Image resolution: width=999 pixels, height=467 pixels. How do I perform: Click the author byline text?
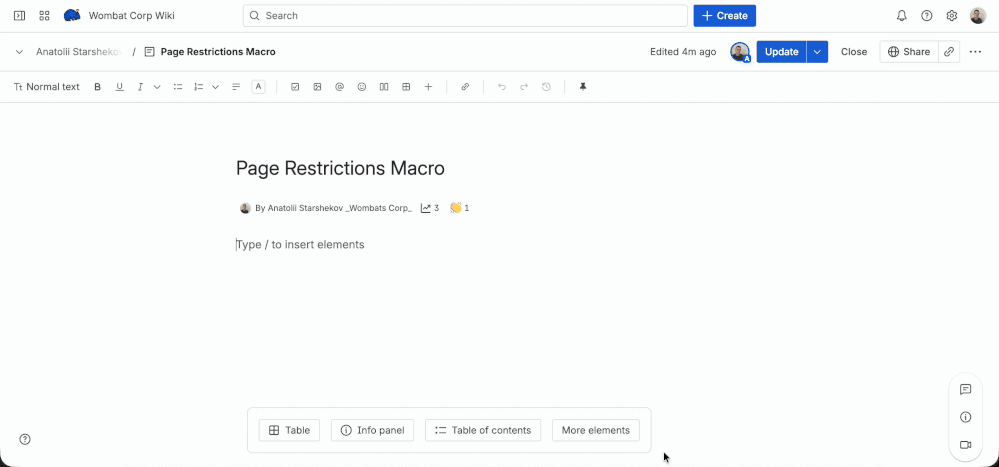tap(333, 208)
